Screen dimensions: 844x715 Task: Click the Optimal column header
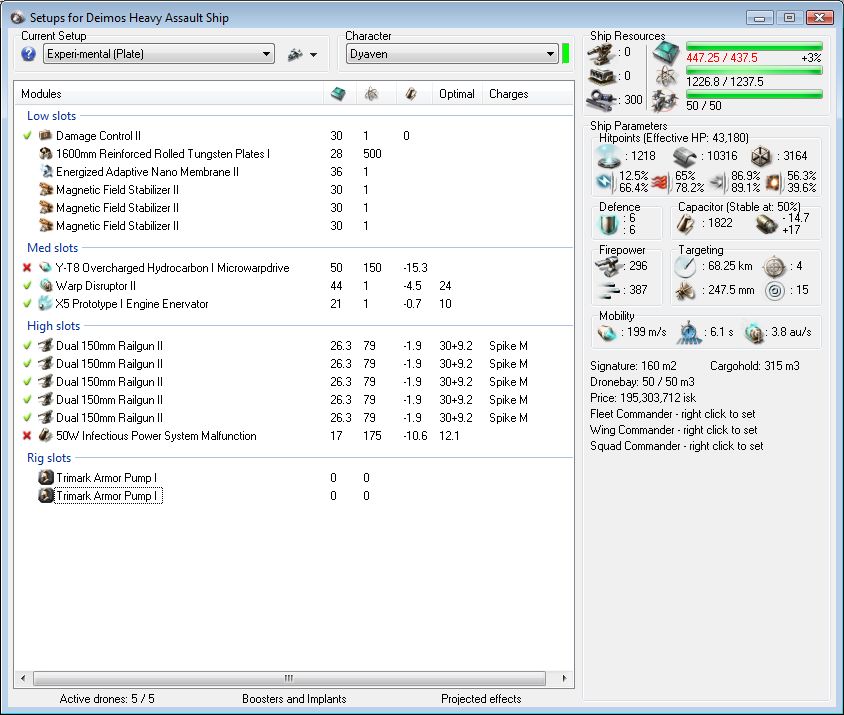pyautogui.click(x=456, y=94)
